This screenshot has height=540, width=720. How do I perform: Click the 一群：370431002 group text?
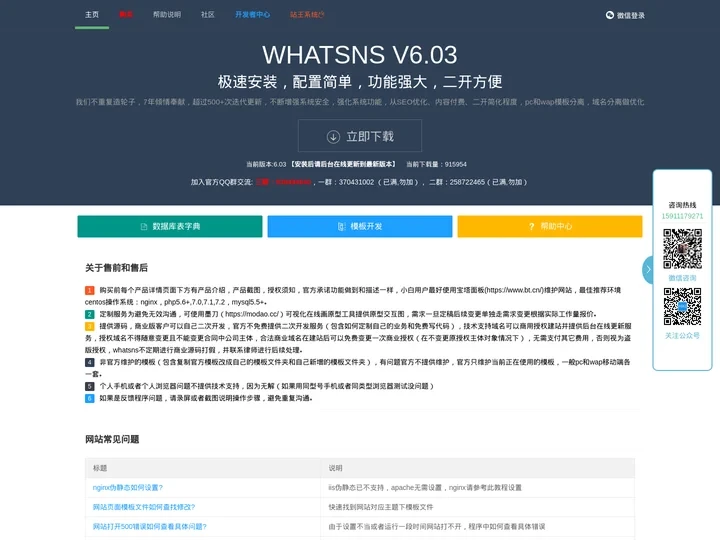point(369,182)
